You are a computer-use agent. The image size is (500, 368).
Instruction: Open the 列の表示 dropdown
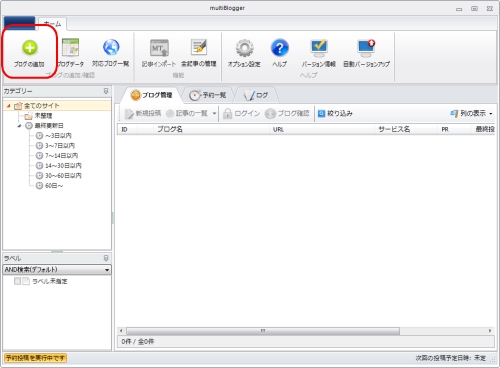[x=471, y=114]
